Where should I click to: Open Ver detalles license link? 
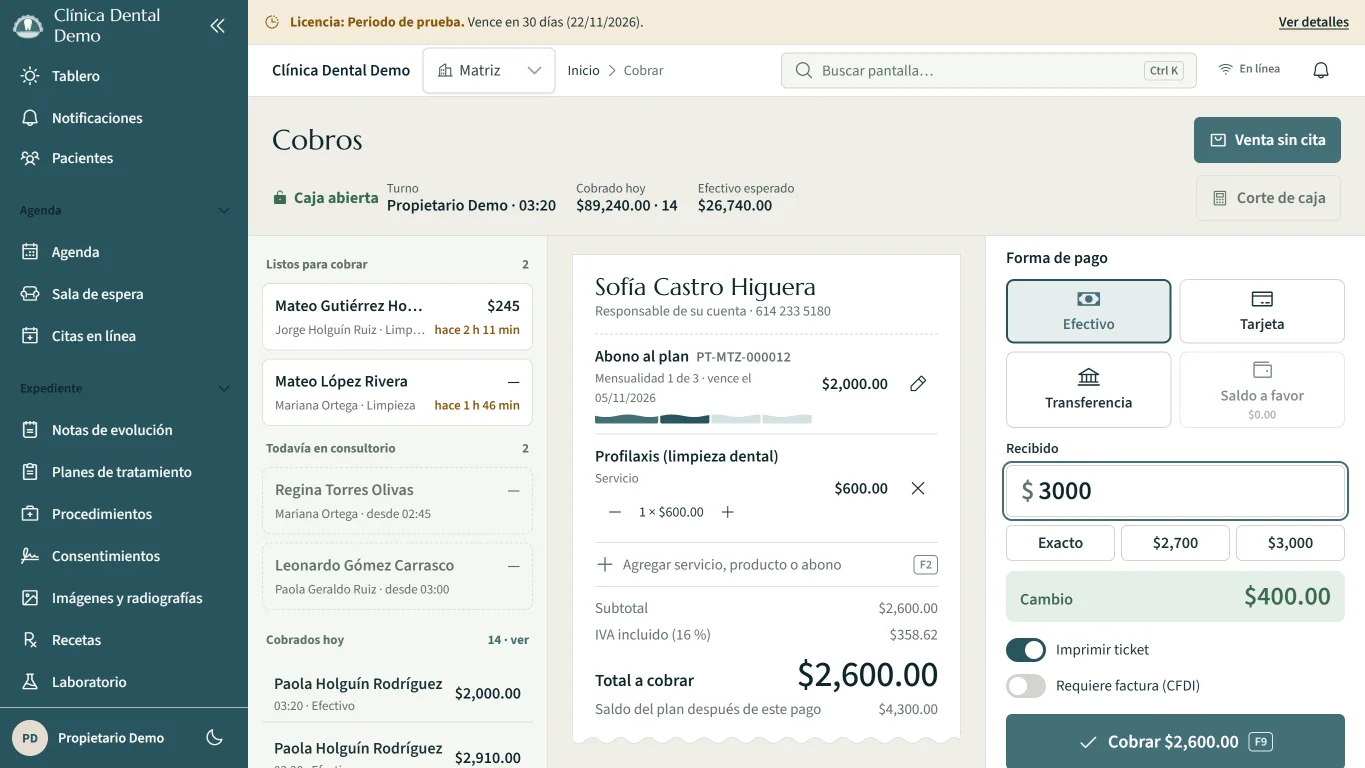coord(1314,22)
